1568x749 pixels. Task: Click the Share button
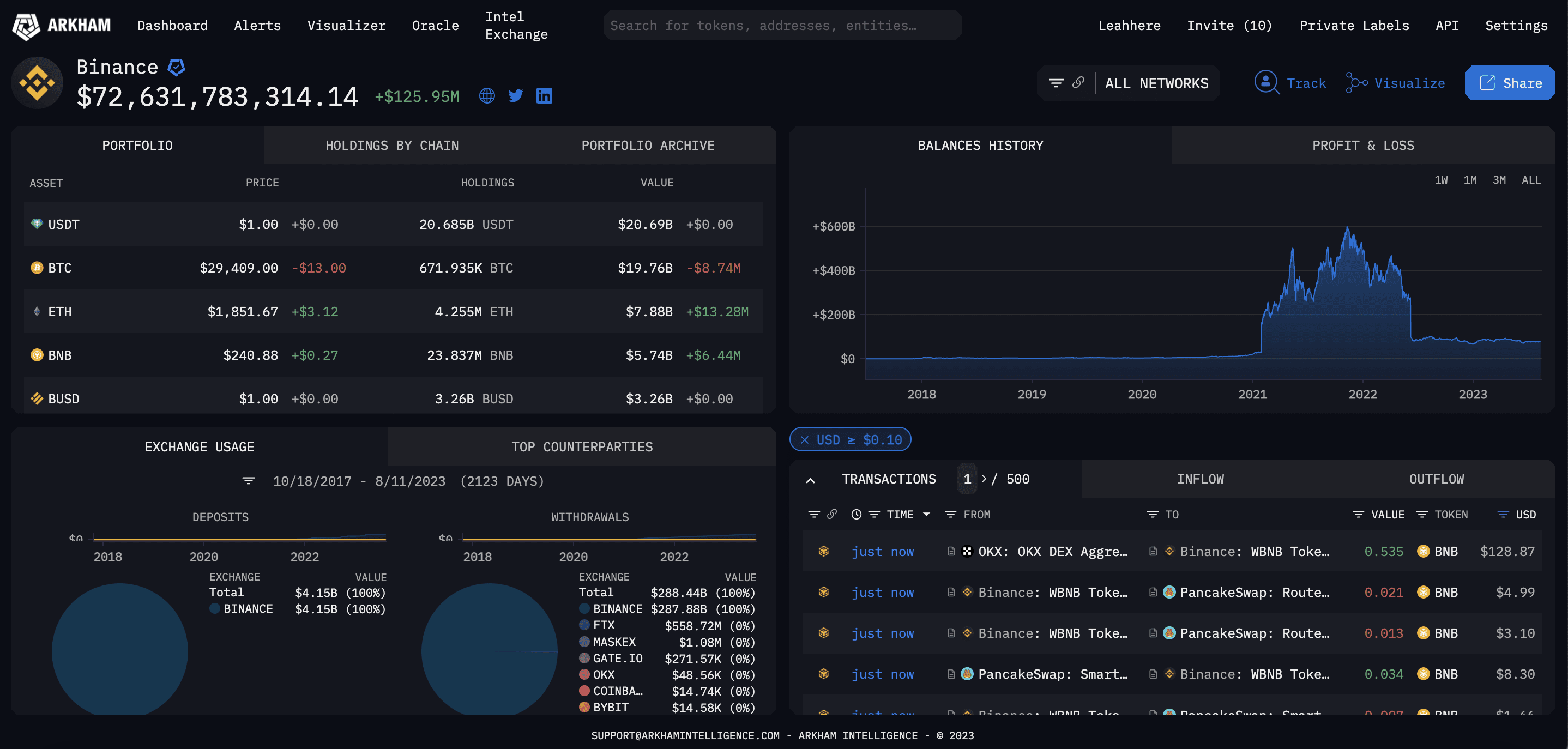(x=1510, y=83)
